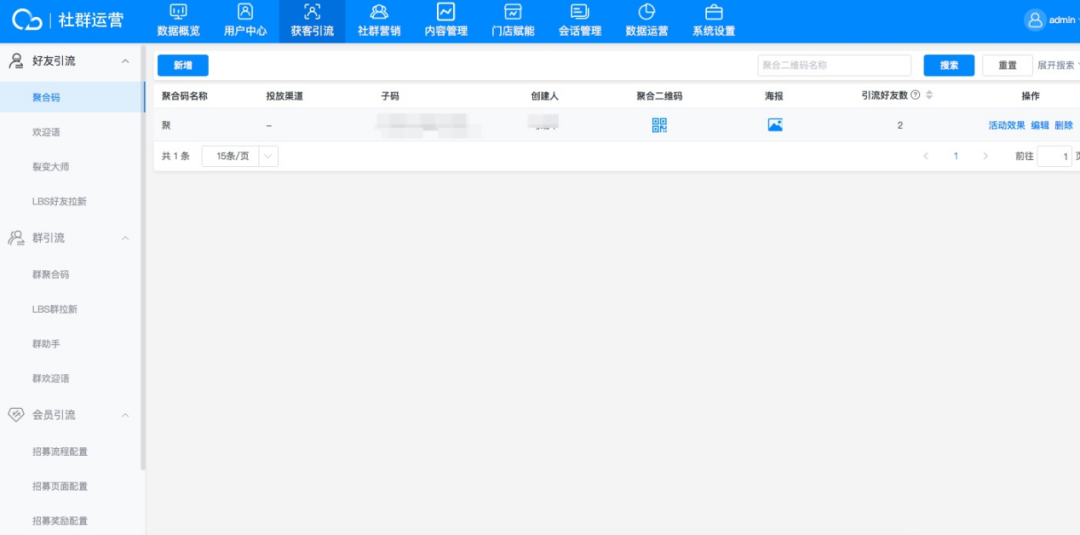Image resolution: width=1080 pixels, height=535 pixels.
Task: Click the 好友引流 person icon
Action: (x=16, y=61)
